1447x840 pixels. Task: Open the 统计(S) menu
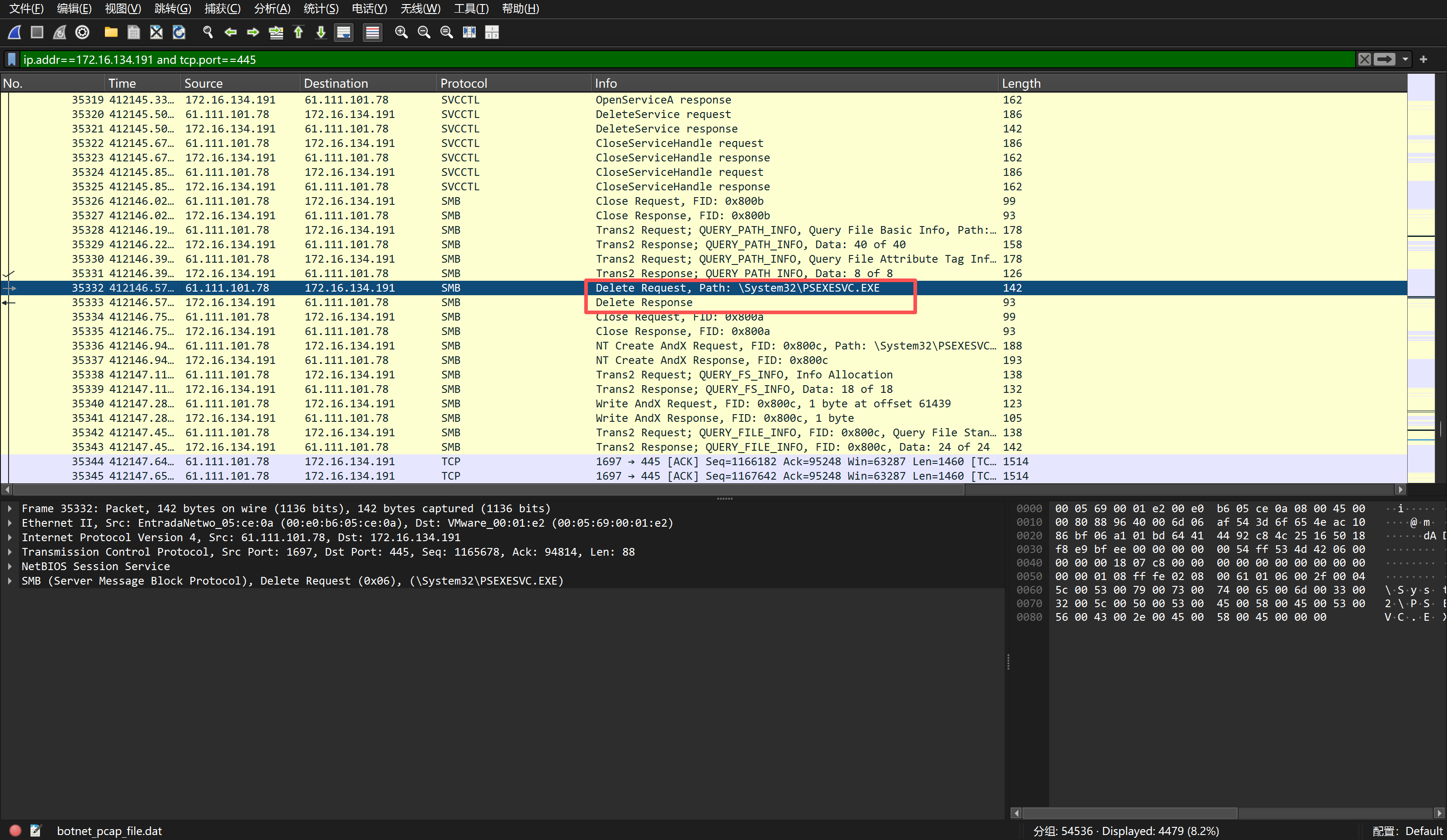321,9
